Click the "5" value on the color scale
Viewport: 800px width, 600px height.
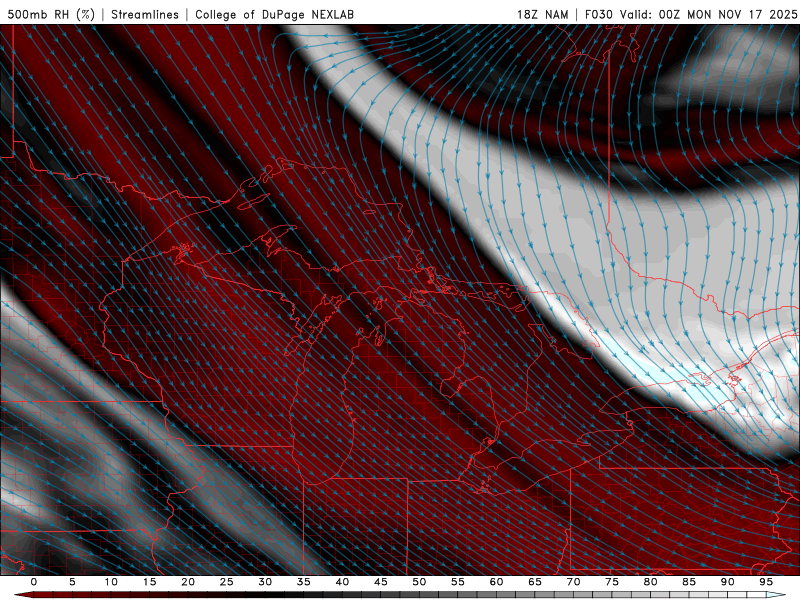72,582
